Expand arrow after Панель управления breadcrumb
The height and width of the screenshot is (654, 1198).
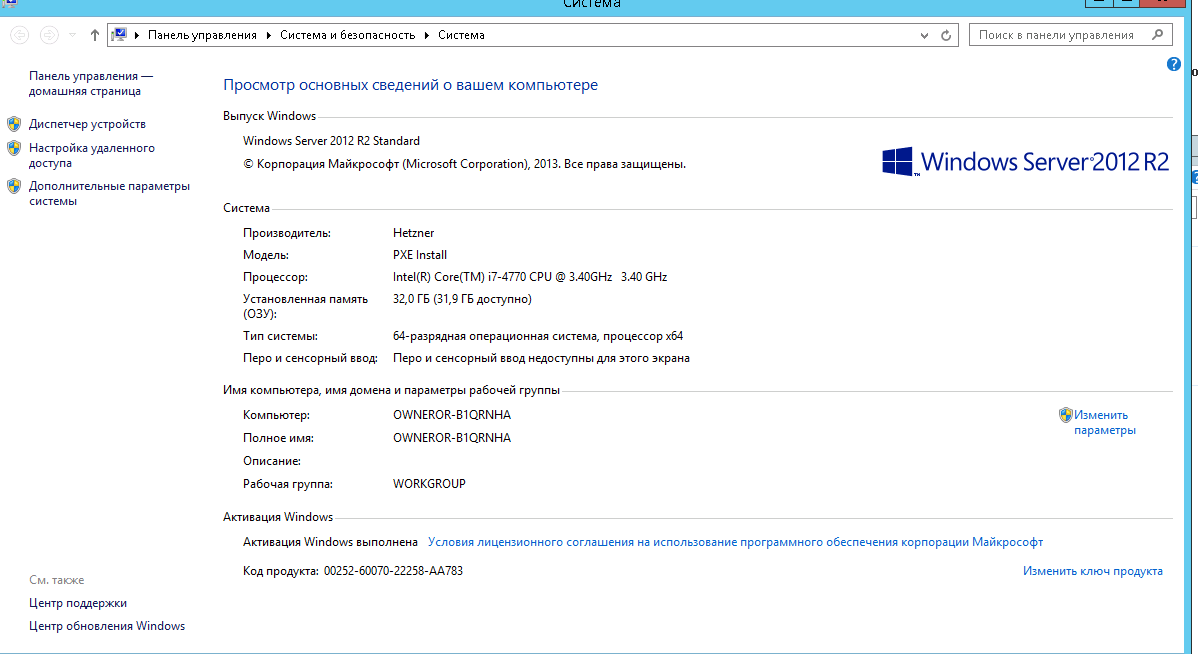click(269, 35)
